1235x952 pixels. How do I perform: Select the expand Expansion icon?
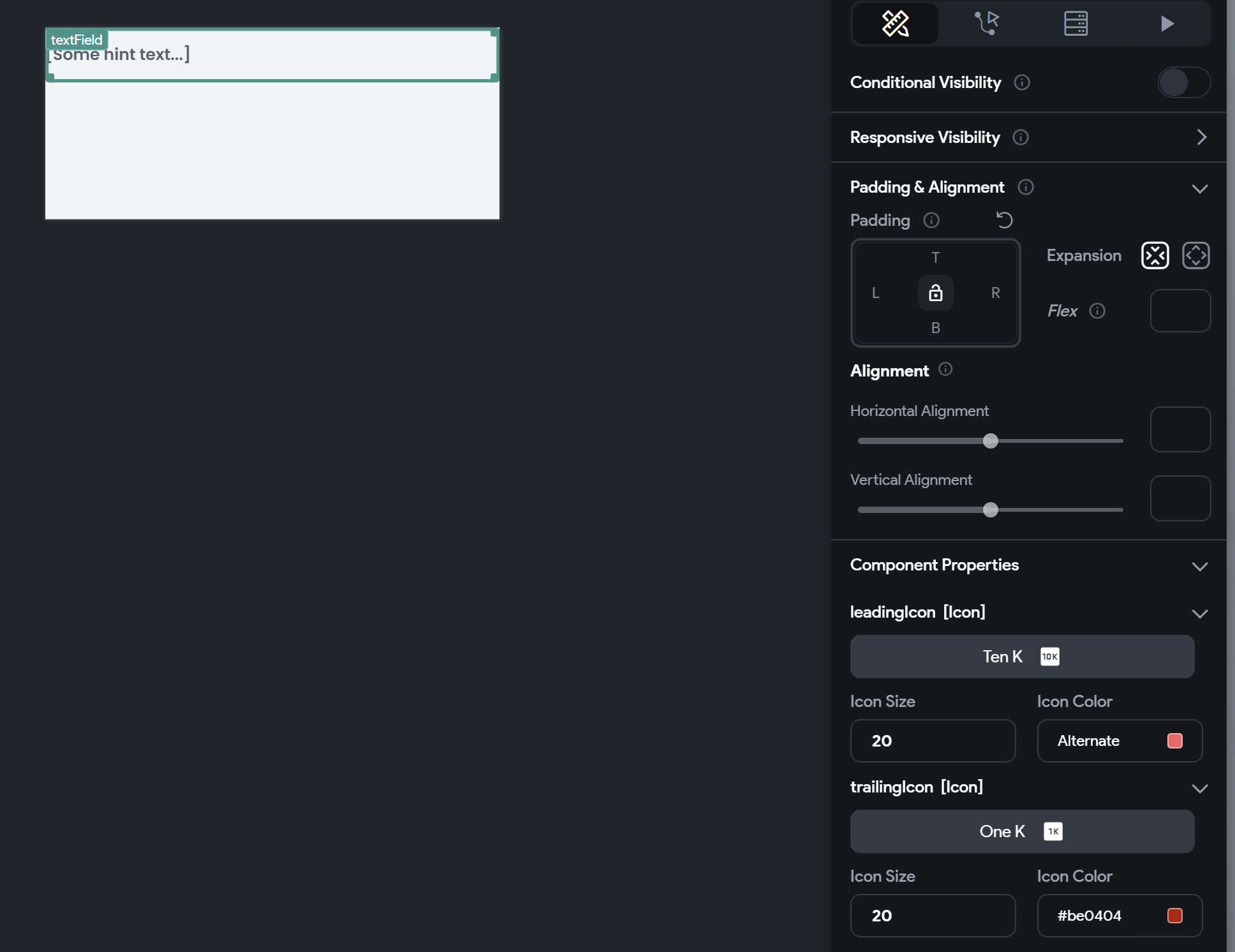pyautogui.click(x=1196, y=255)
